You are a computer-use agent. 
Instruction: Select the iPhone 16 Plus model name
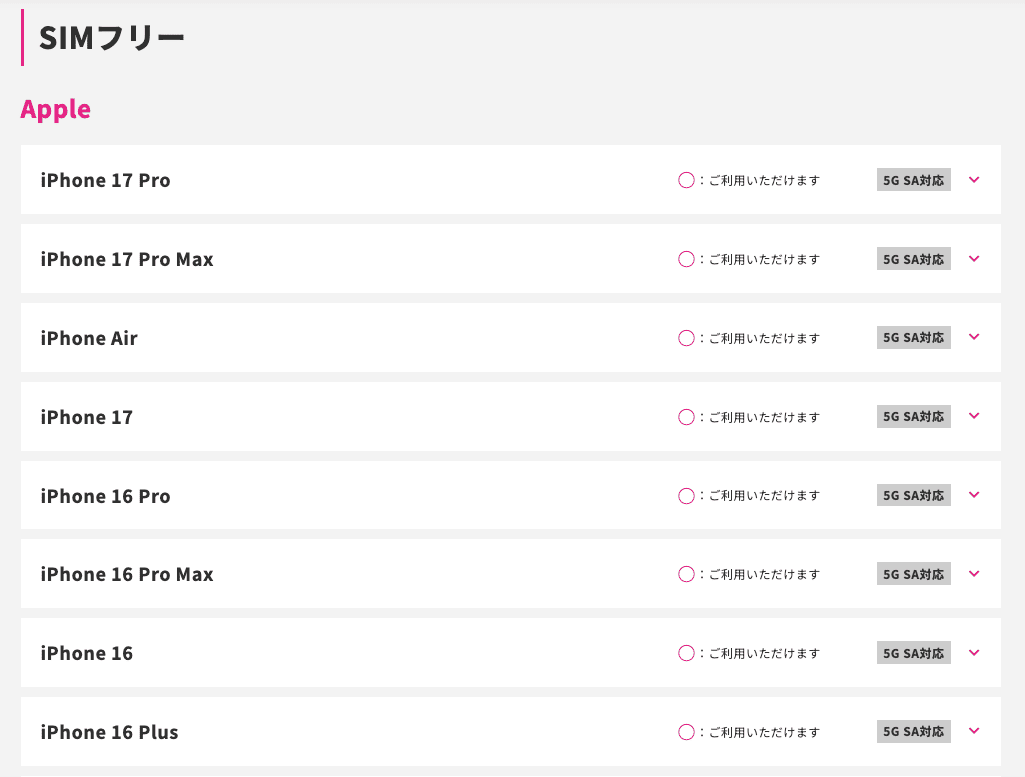point(109,732)
